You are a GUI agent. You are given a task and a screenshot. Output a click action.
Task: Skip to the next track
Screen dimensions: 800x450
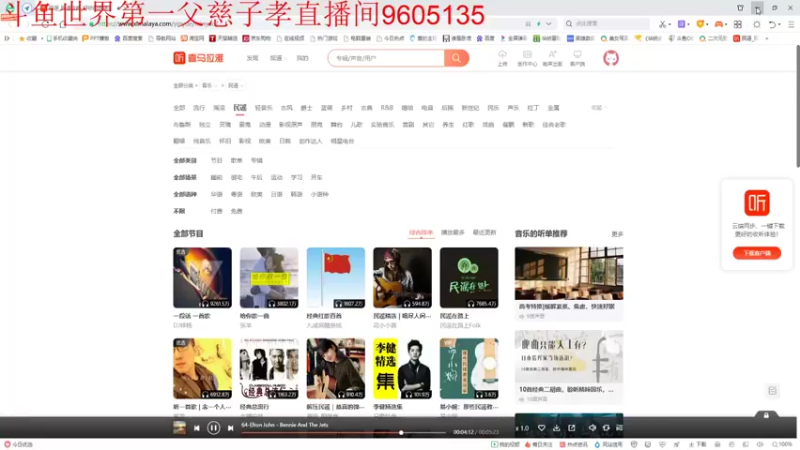[x=230, y=428]
